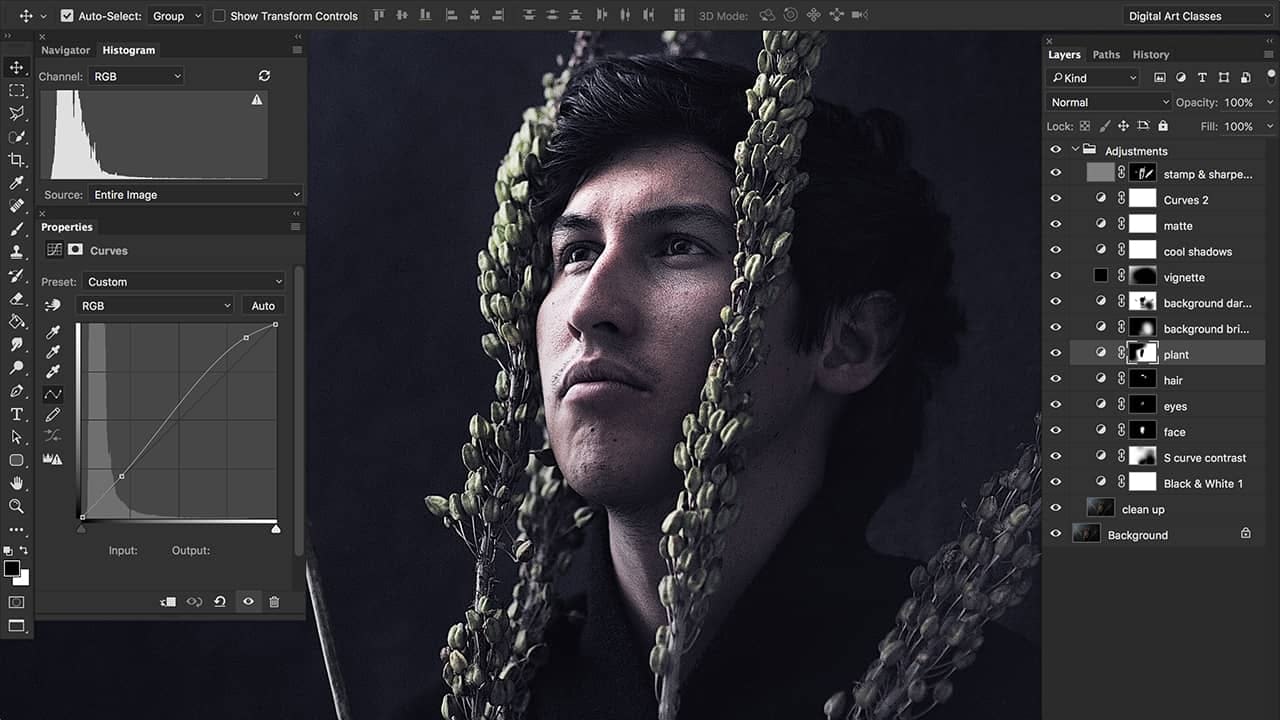The height and width of the screenshot is (720, 1280).
Task: Select the Move tool
Action: [15, 68]
